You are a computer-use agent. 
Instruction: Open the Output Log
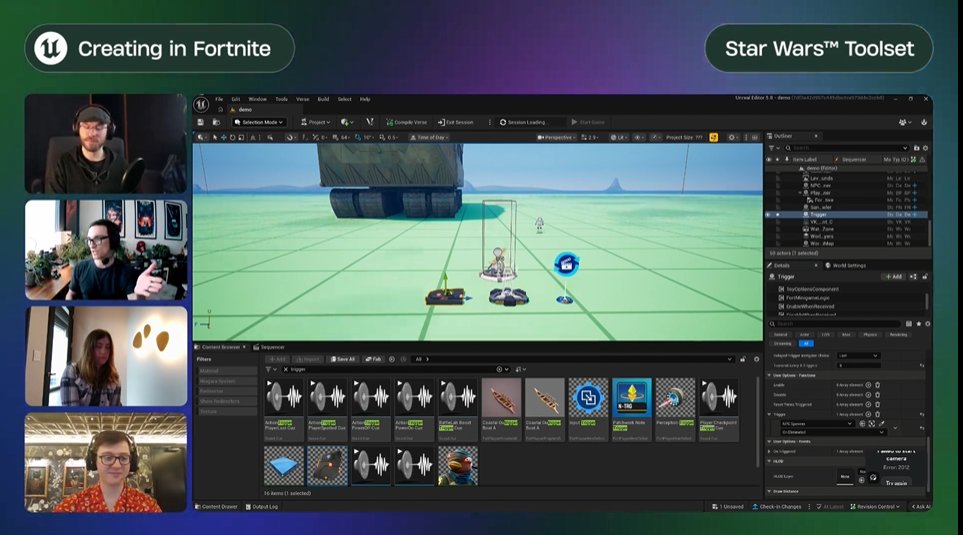262,507
